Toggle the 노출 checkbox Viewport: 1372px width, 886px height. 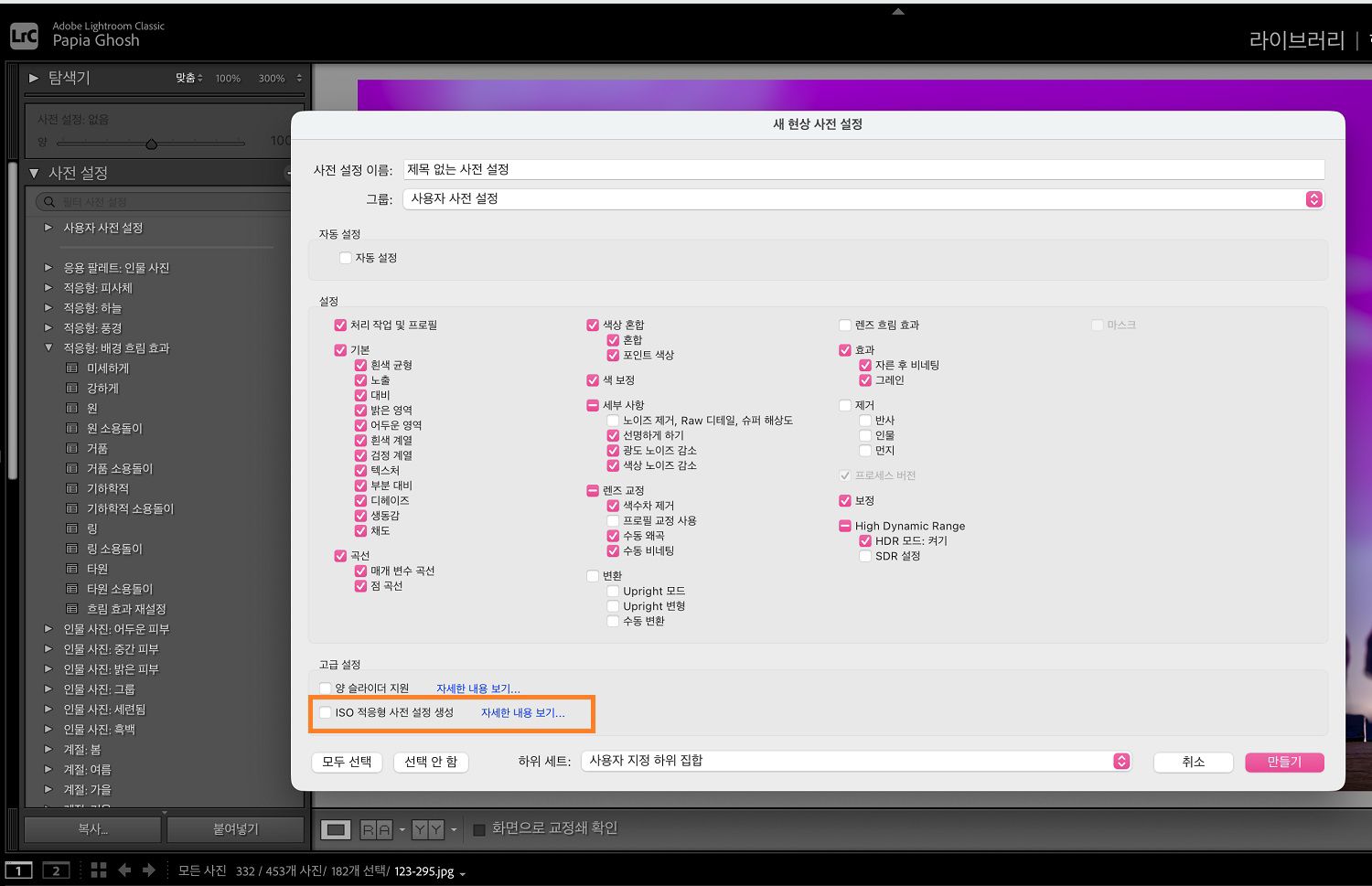[360, 380]
